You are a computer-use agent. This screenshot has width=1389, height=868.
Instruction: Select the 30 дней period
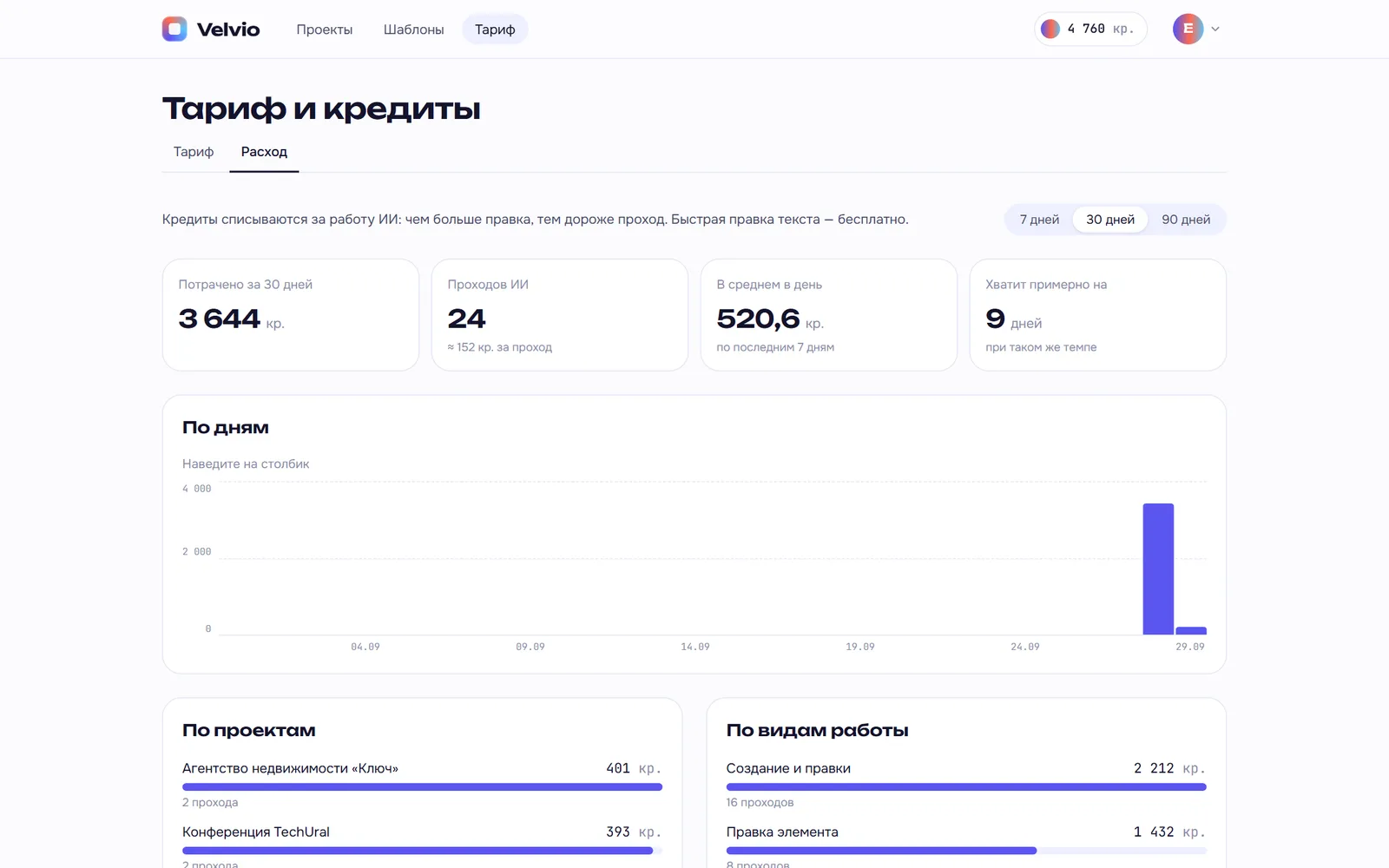(1110, 220)
